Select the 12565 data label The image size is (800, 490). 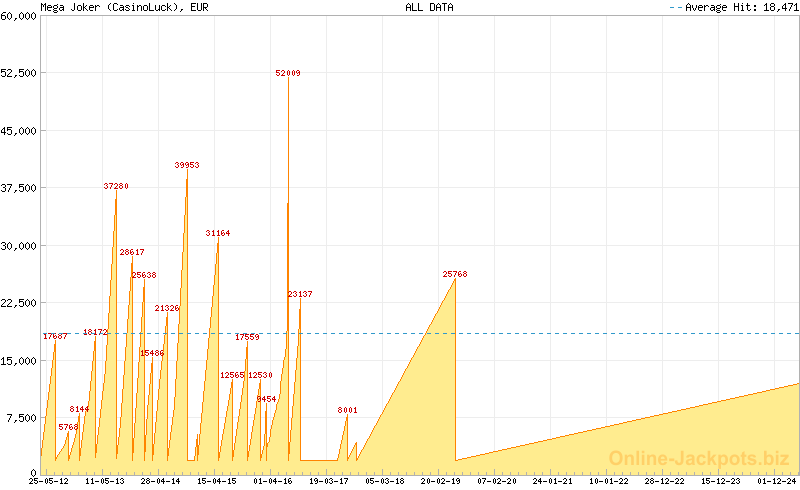click(x=232, y=375)
